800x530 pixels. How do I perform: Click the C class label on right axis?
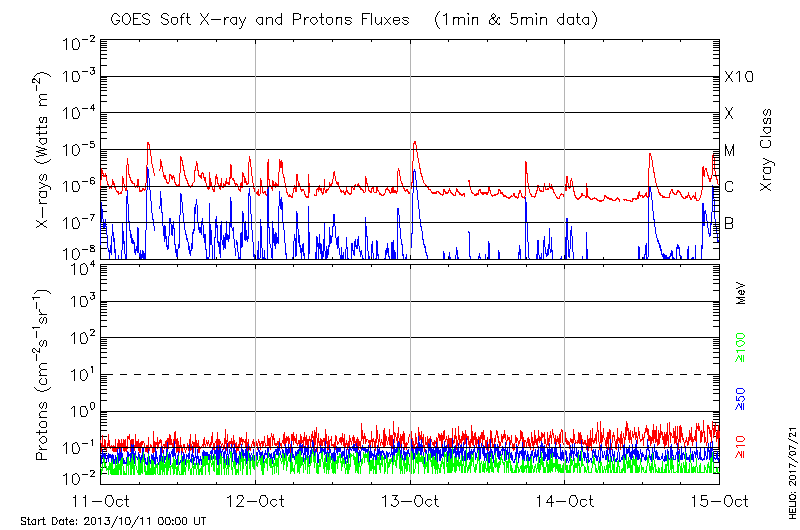coord(730,187)
